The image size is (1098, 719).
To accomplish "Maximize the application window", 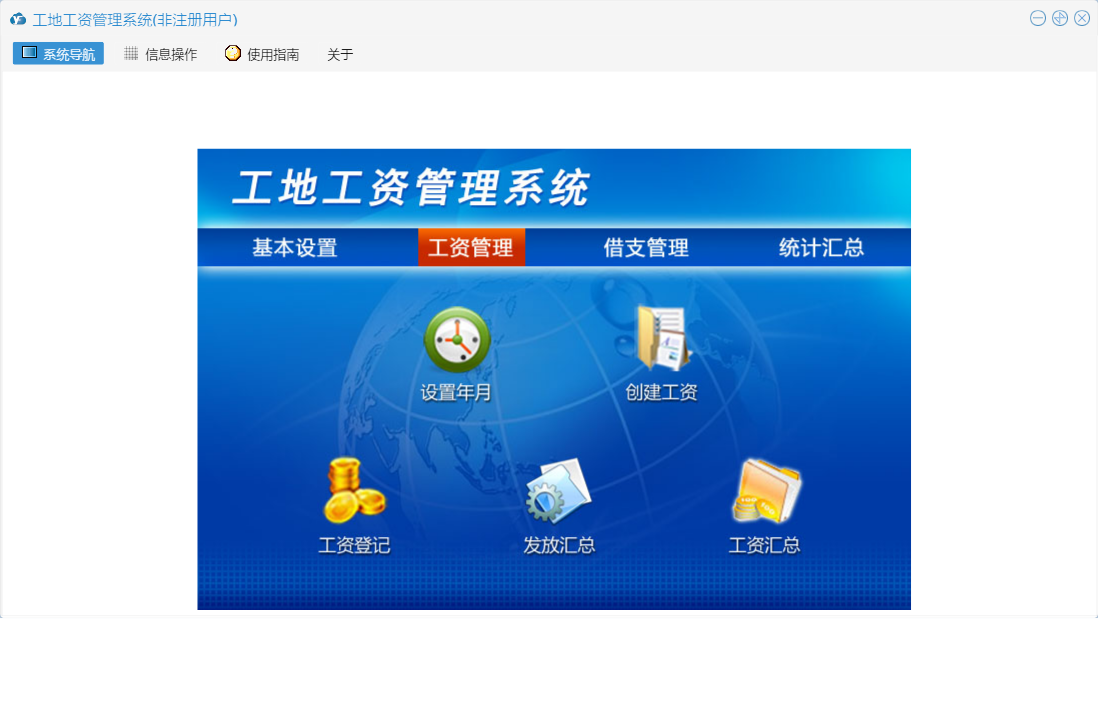I will pyautogui.click(x=1060, y=18).
